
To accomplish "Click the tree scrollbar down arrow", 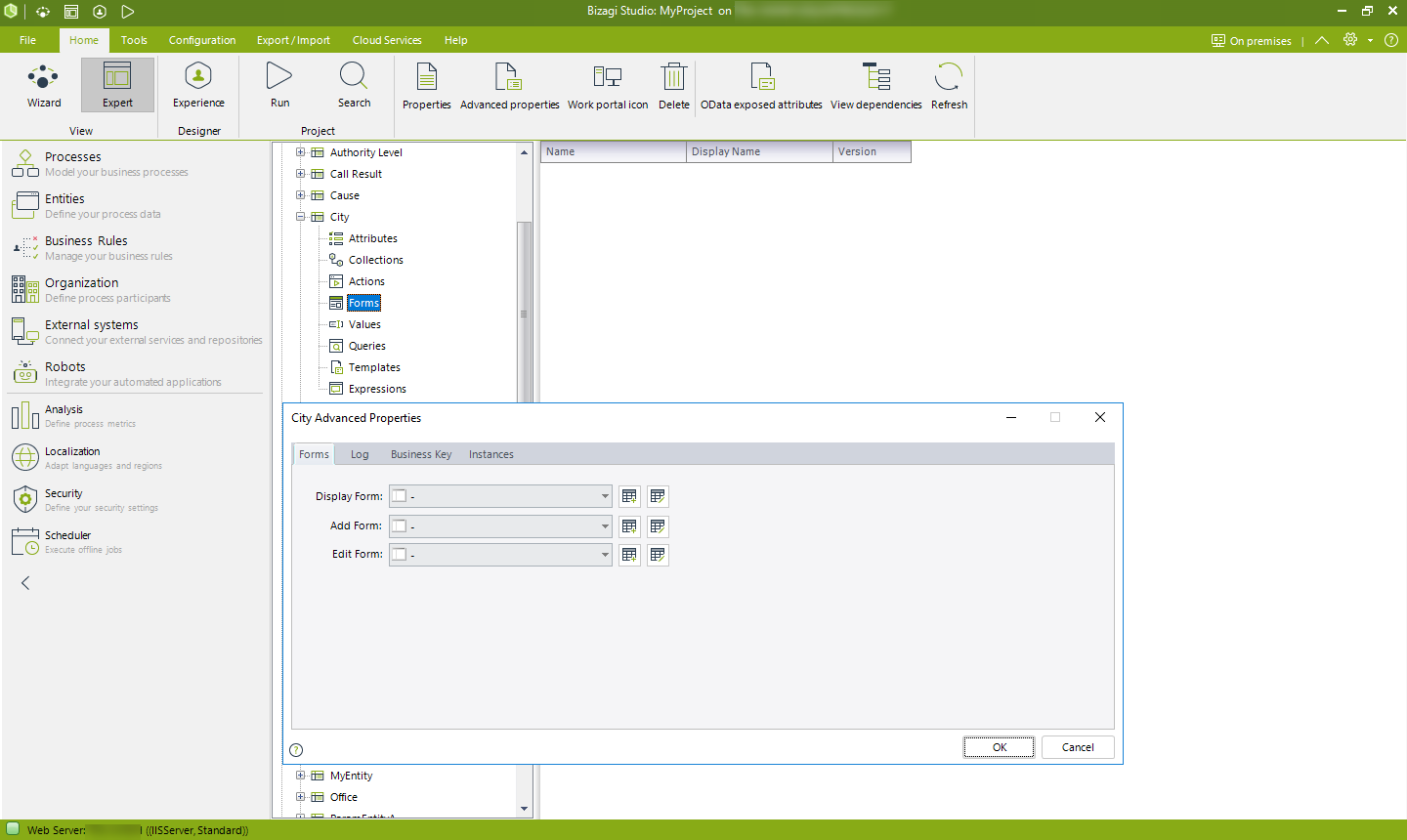I will [525, 809].
